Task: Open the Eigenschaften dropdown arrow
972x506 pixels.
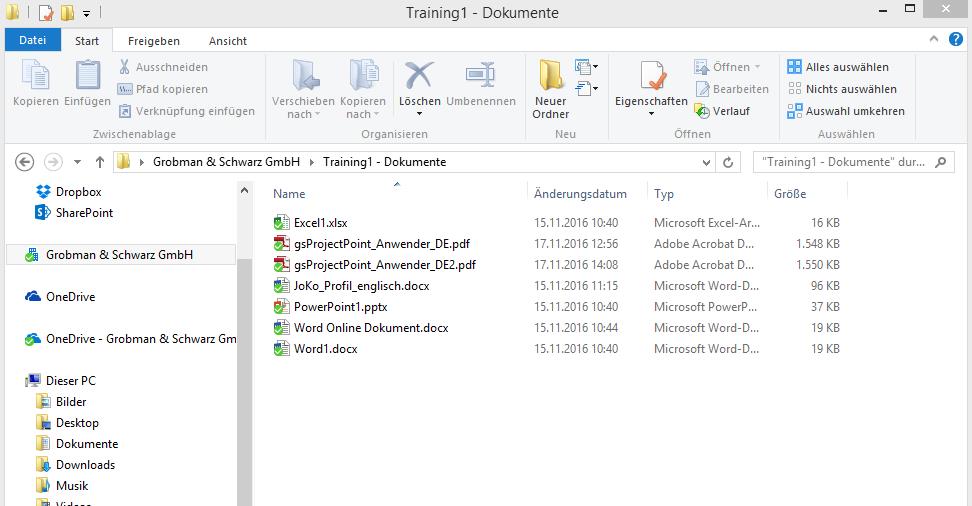Action: click(651, 114)
